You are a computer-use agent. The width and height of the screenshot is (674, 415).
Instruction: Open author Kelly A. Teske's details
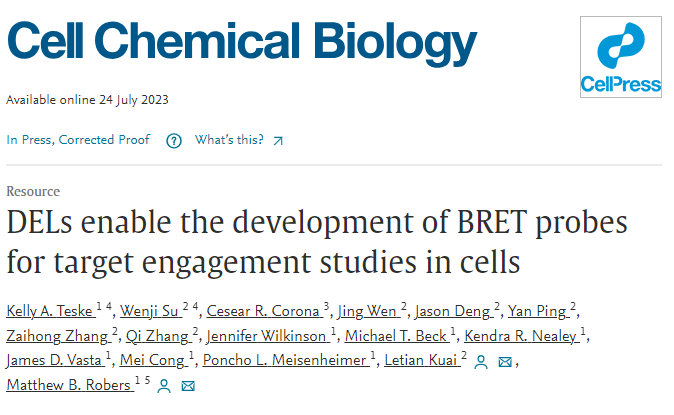click(45, 313)
